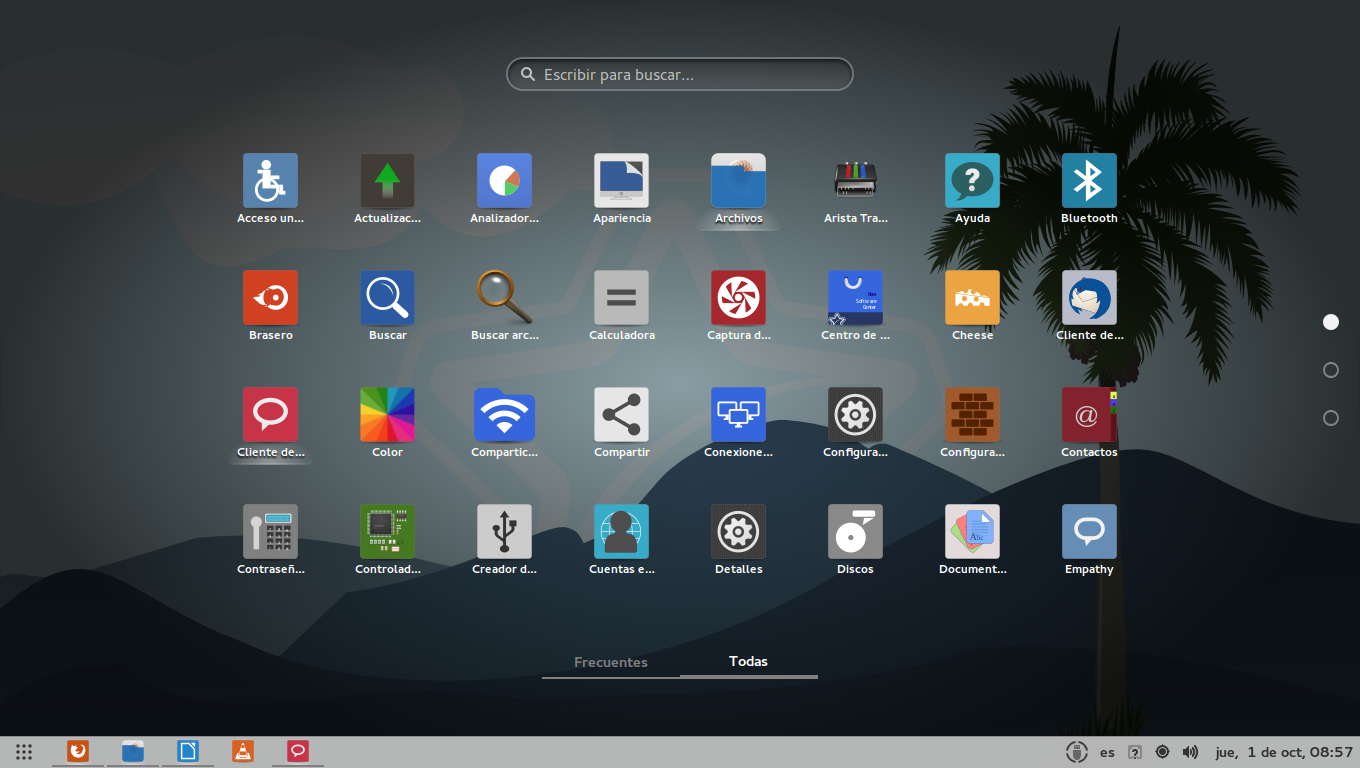Open the volume control in the system tray
Screen dimensions: 1360x768
point(1190,752)
